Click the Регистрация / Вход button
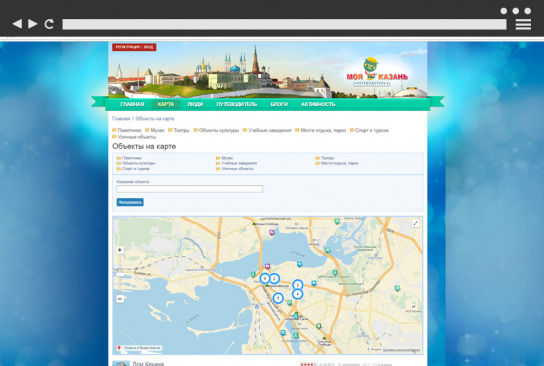544x366 pixels. (134, 47)
